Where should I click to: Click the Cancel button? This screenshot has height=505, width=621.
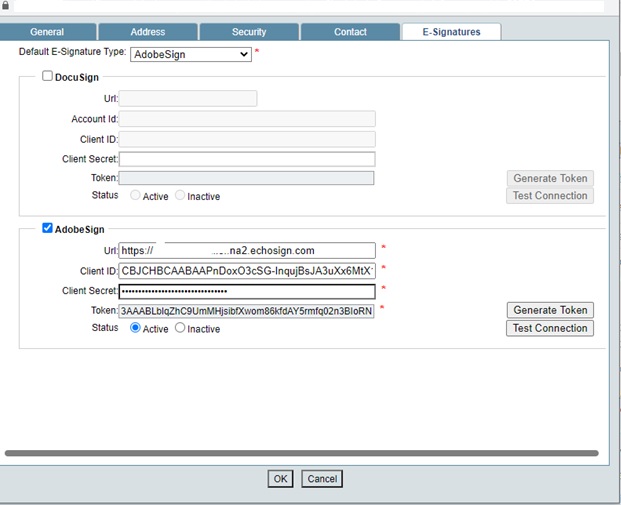(x=322, y=479)
